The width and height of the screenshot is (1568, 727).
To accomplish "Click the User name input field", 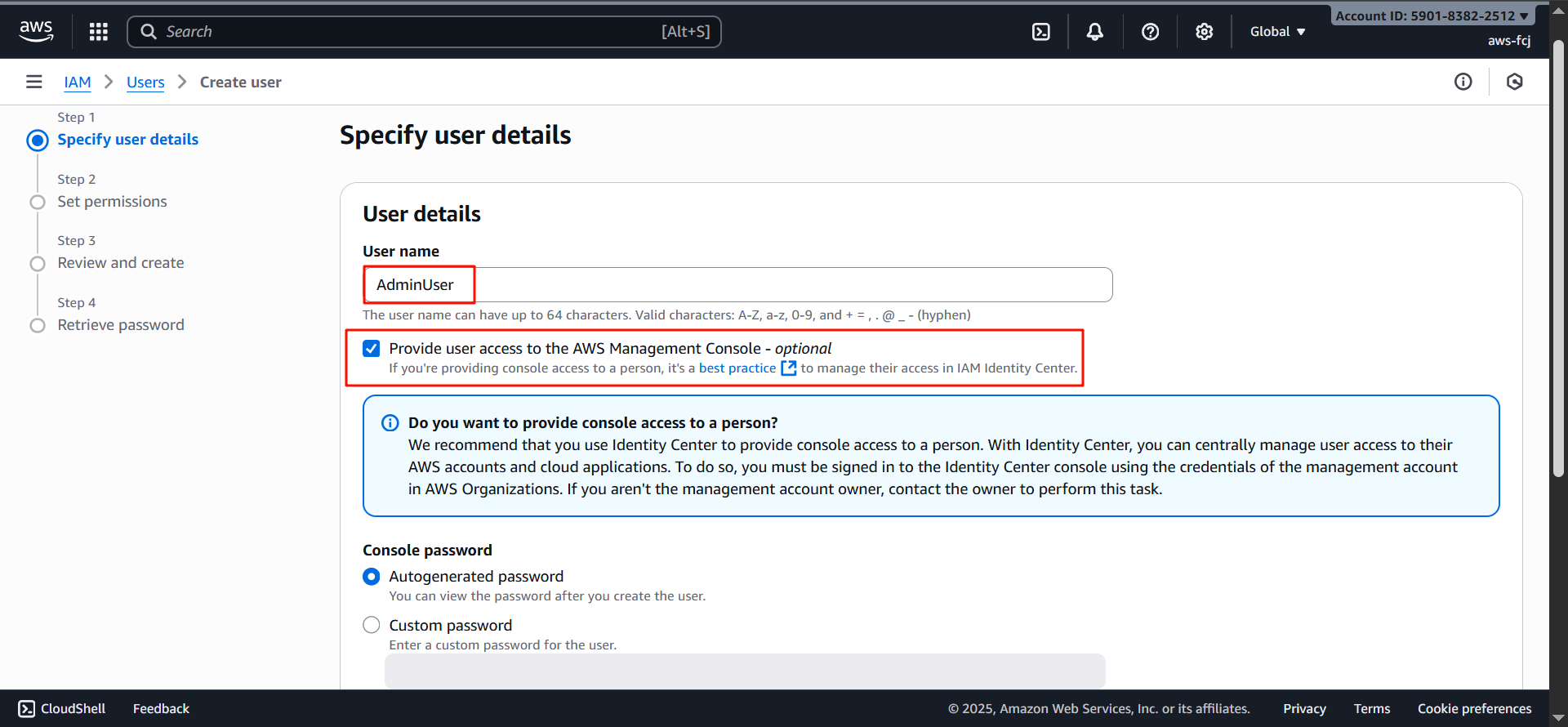I will [737, 285].
